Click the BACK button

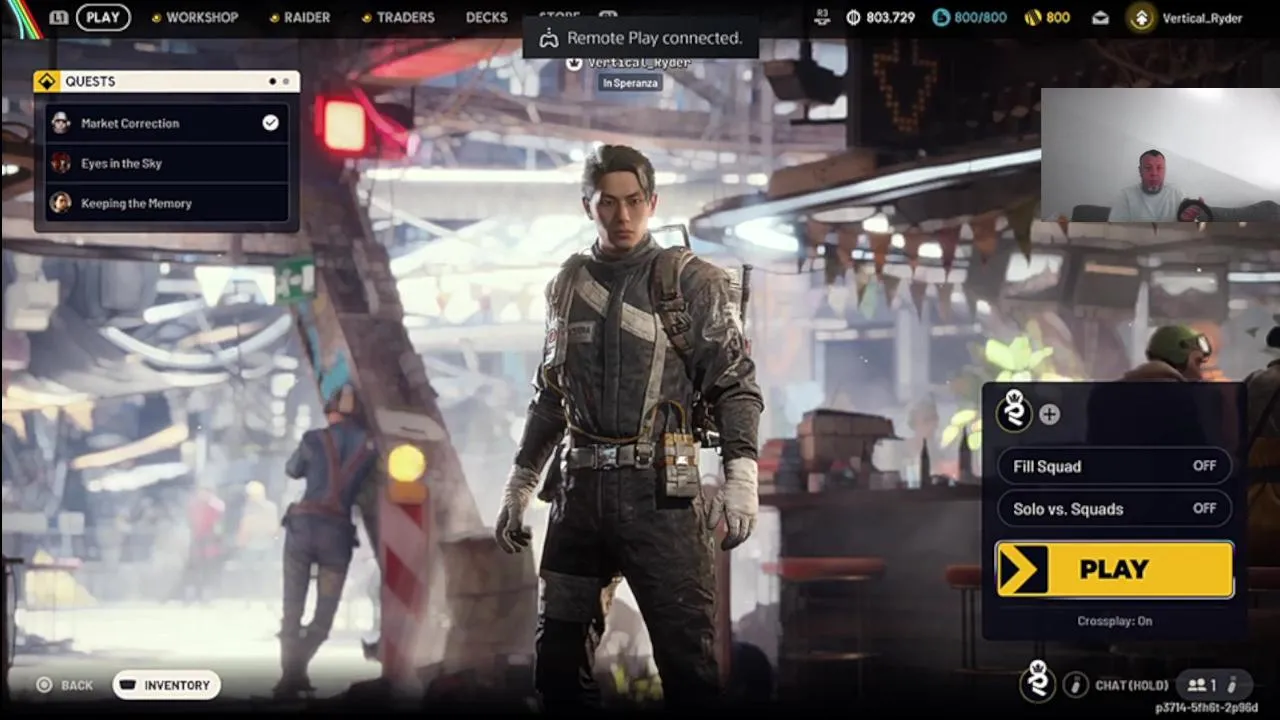point(65,685)
